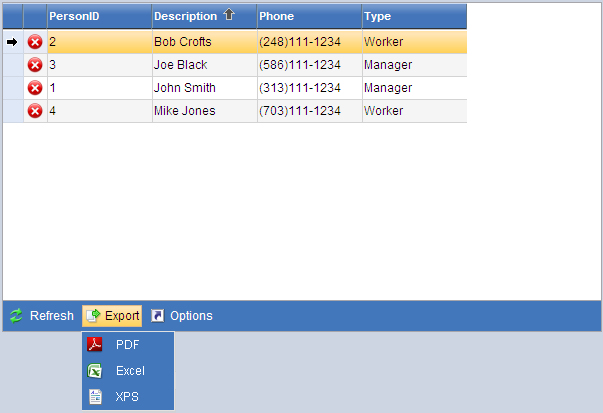Click the red delete icon for Joe Black
603x413 pixels.
pos(35,65)
